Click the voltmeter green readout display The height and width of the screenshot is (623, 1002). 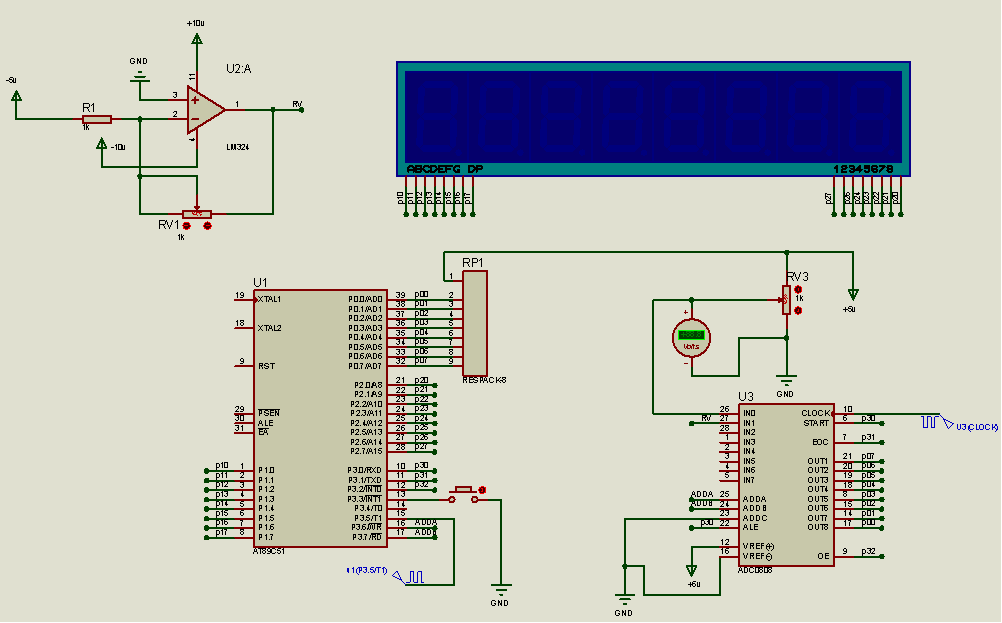(x=691, y=335)
